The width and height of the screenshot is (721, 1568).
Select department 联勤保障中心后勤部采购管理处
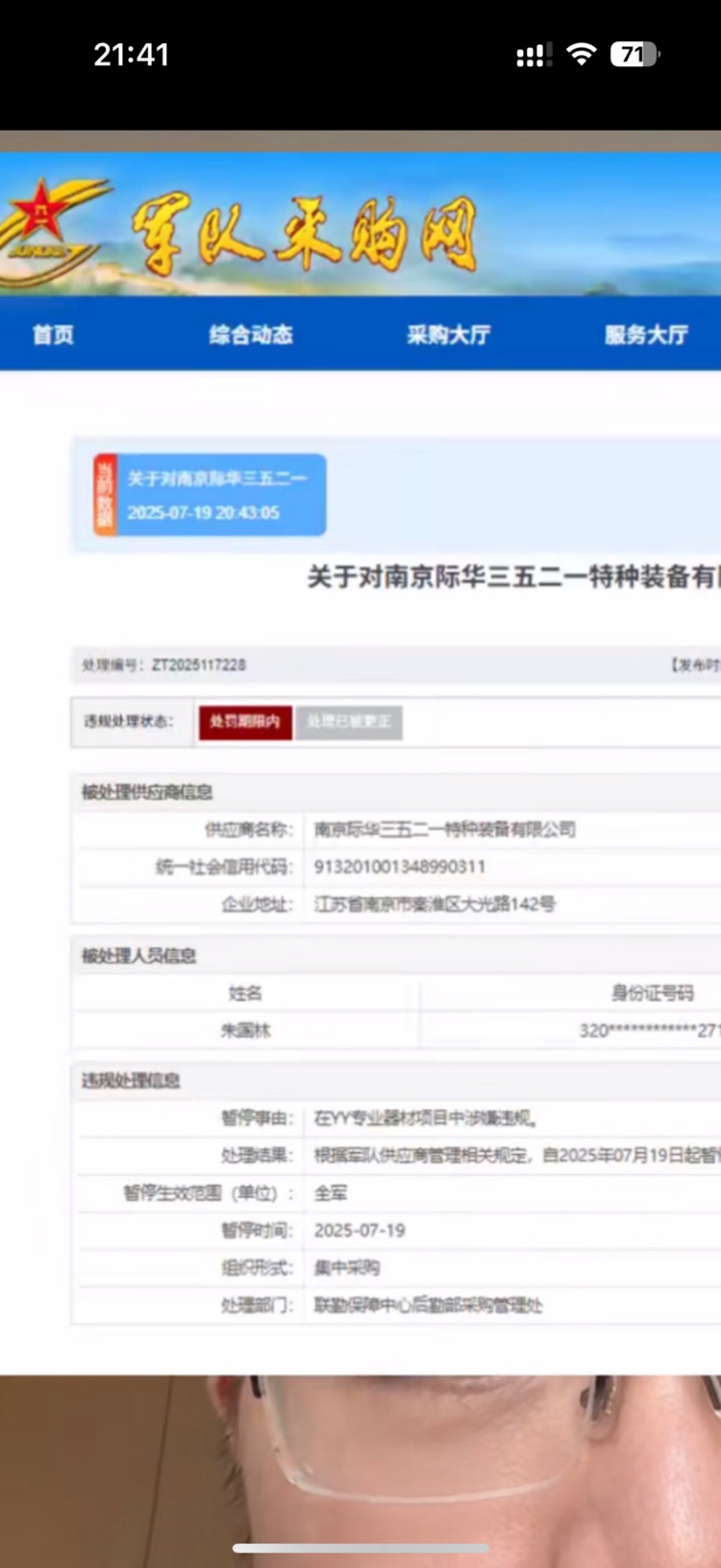coord(429,1306)
